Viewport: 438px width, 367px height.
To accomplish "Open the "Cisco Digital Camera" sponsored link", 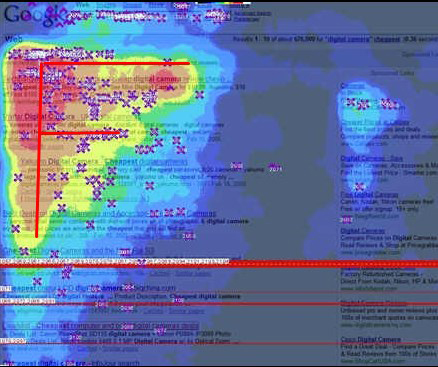I will point(371,339).
